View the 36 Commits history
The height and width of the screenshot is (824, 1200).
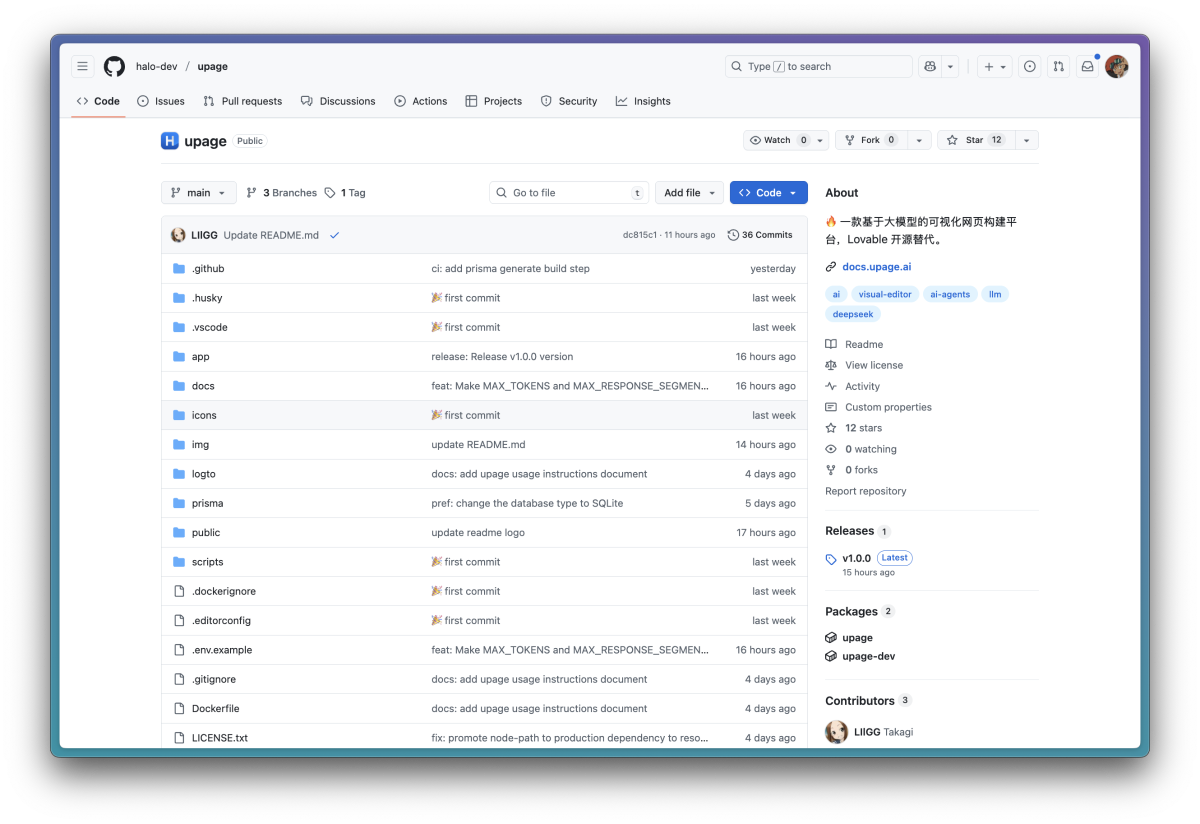760,235
